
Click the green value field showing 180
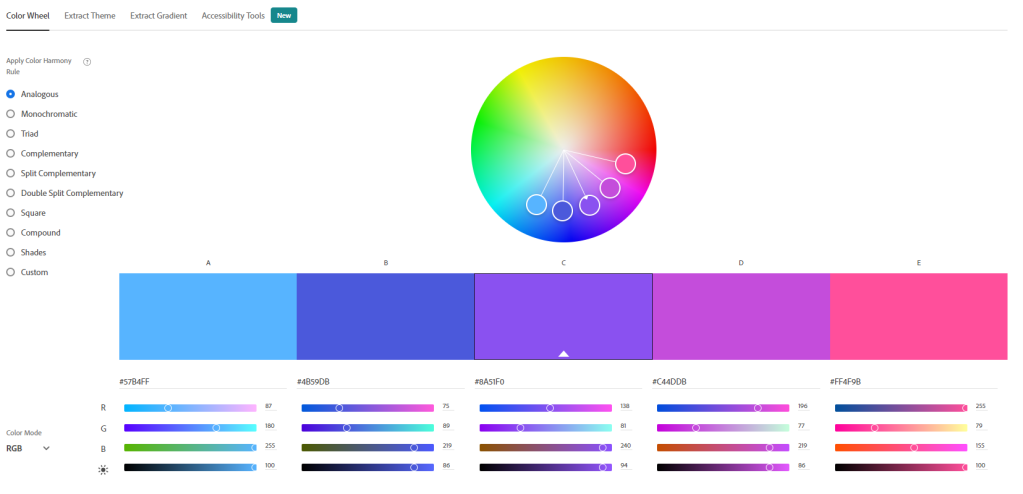270,427
